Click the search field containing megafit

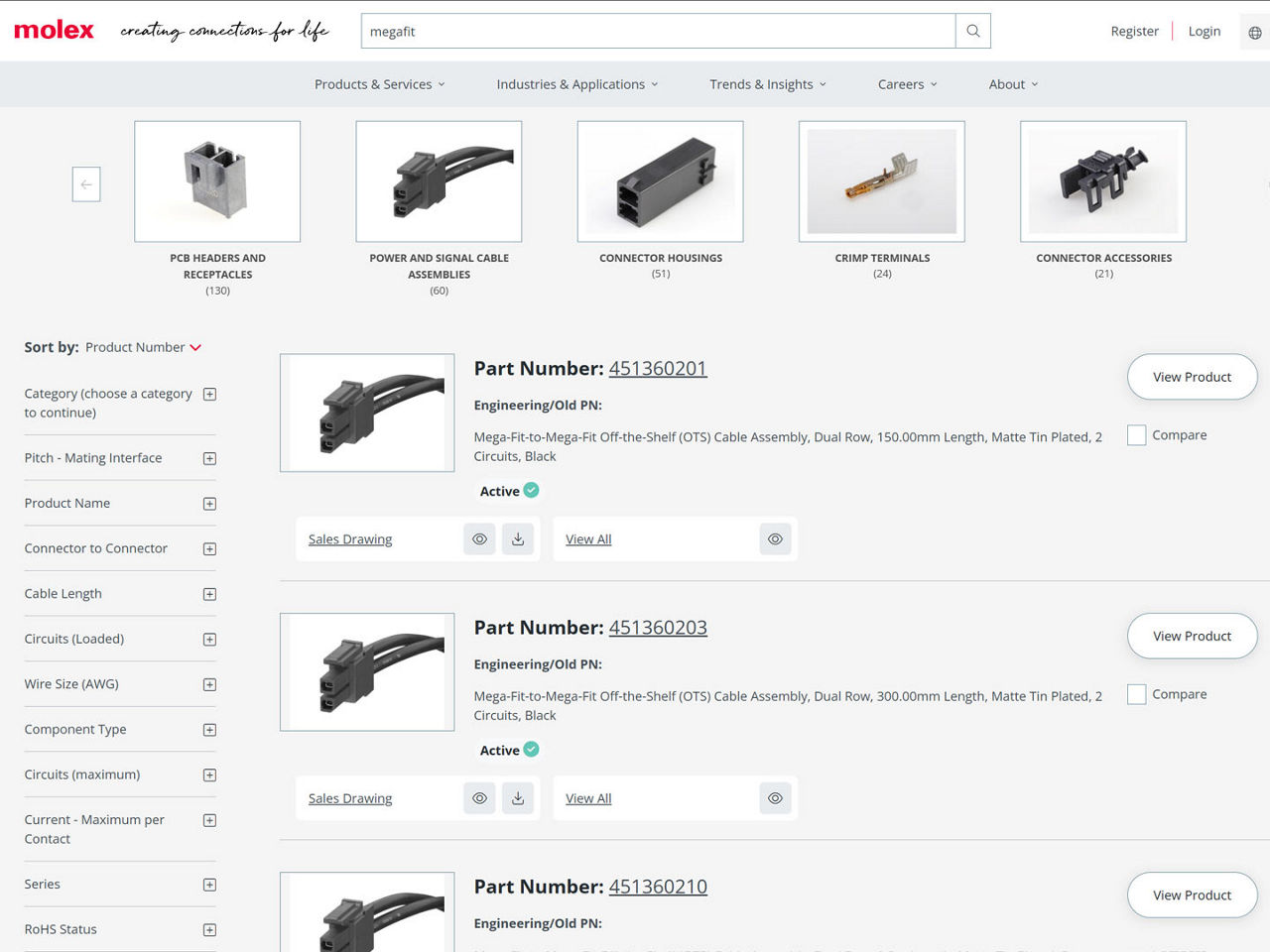658,31
